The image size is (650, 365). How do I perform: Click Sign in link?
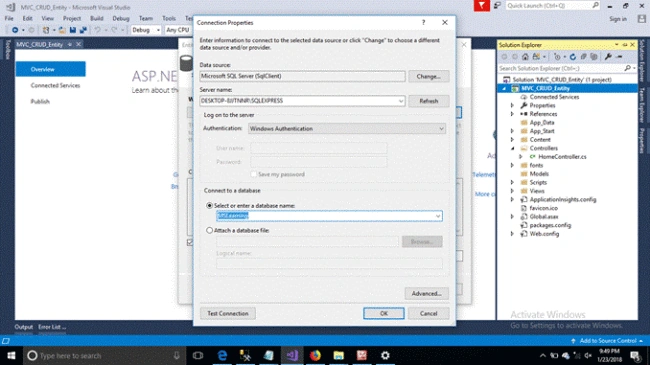618,19
